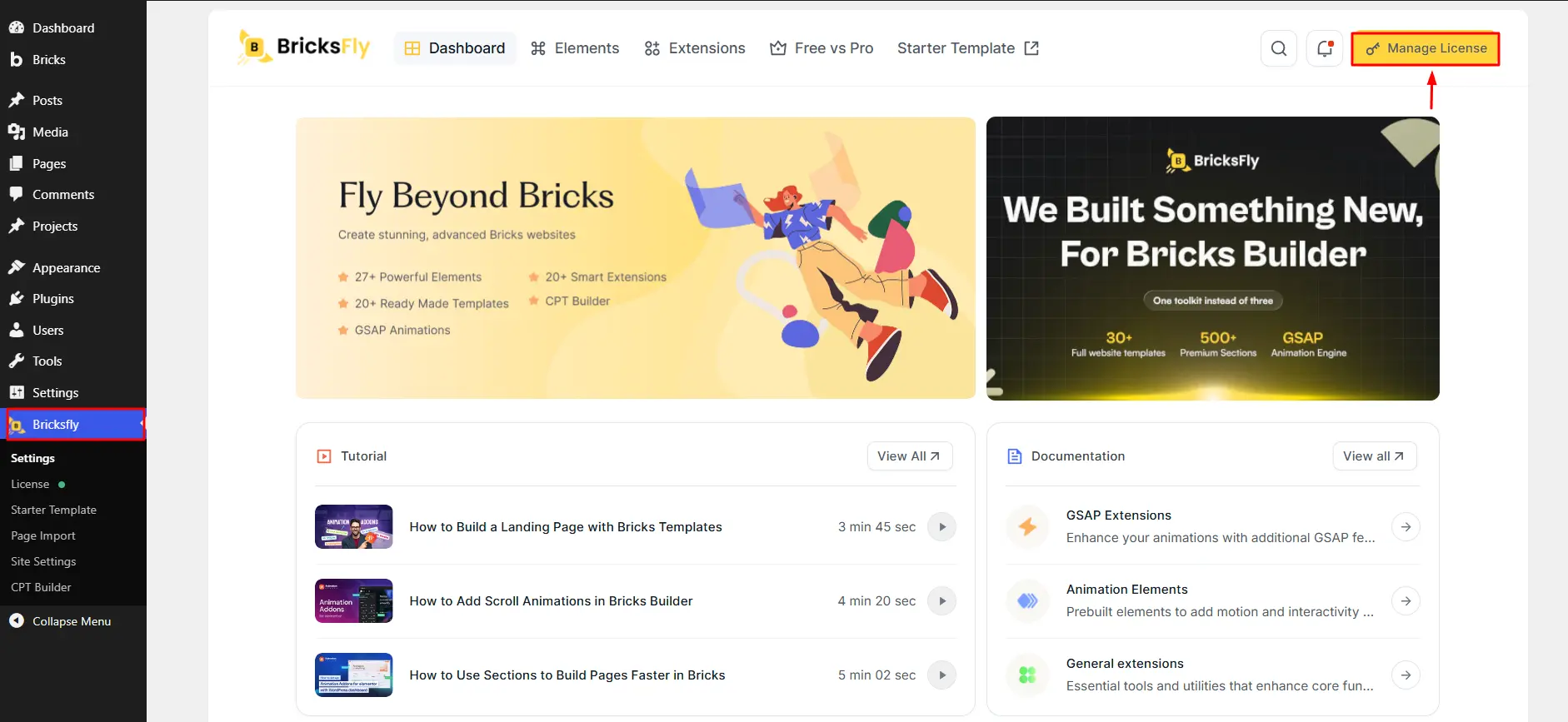Image resolution: width=1568 pixels, height=722 pixels.
Task: Open the Elements tab
Action: tap(575, 48)
